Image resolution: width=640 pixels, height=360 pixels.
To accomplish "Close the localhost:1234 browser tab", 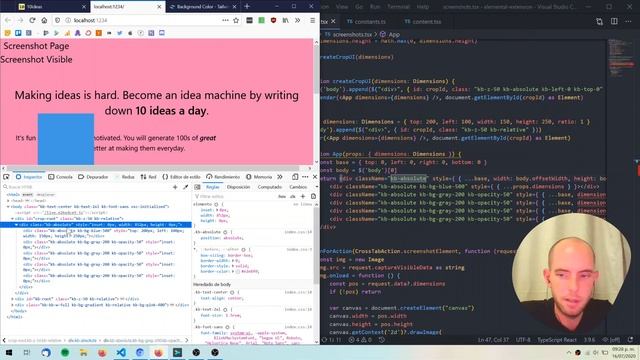I will pyautogui.click(x=159, y=7).
